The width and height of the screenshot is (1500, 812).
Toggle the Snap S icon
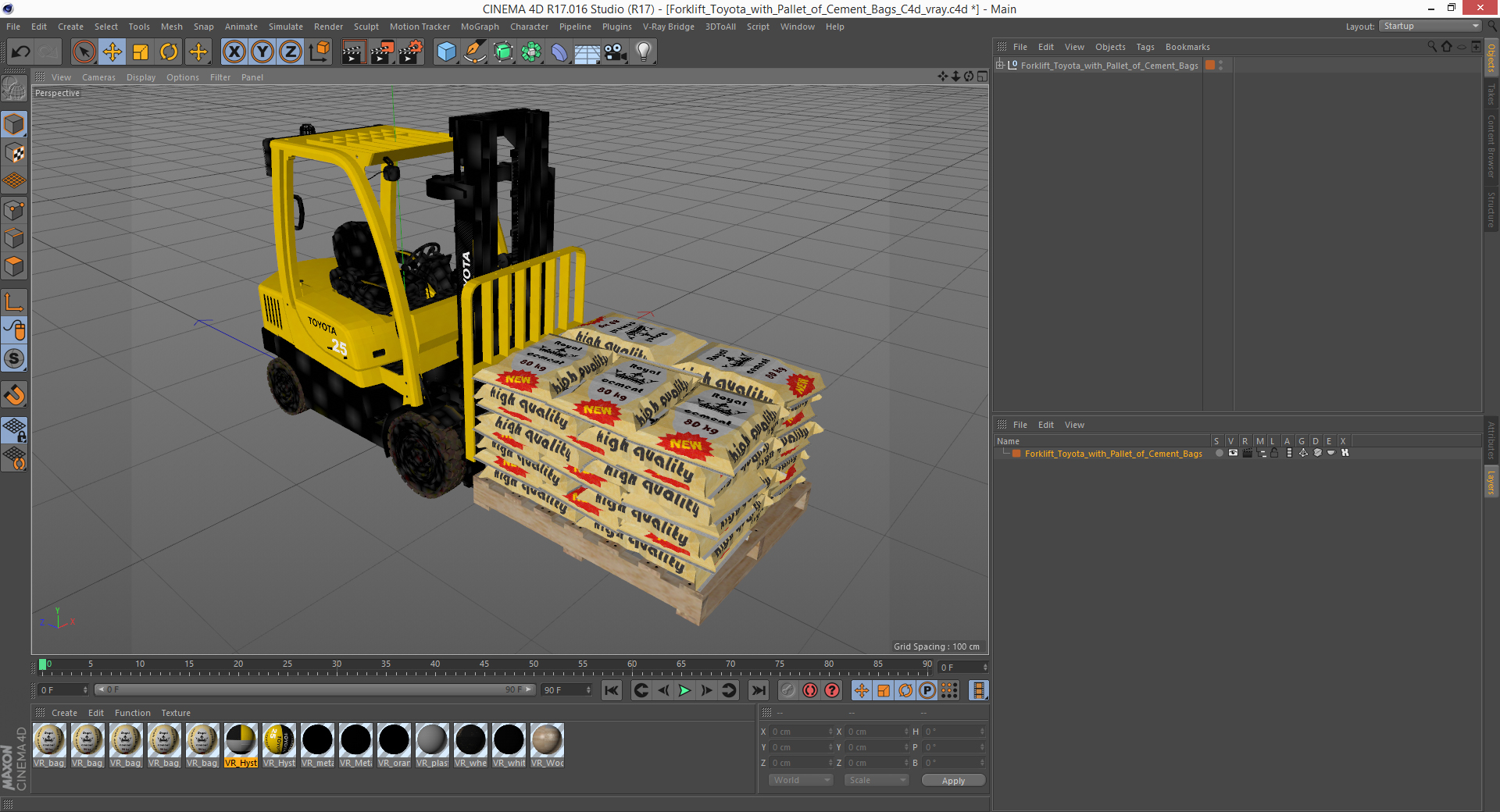coord(14,358)
